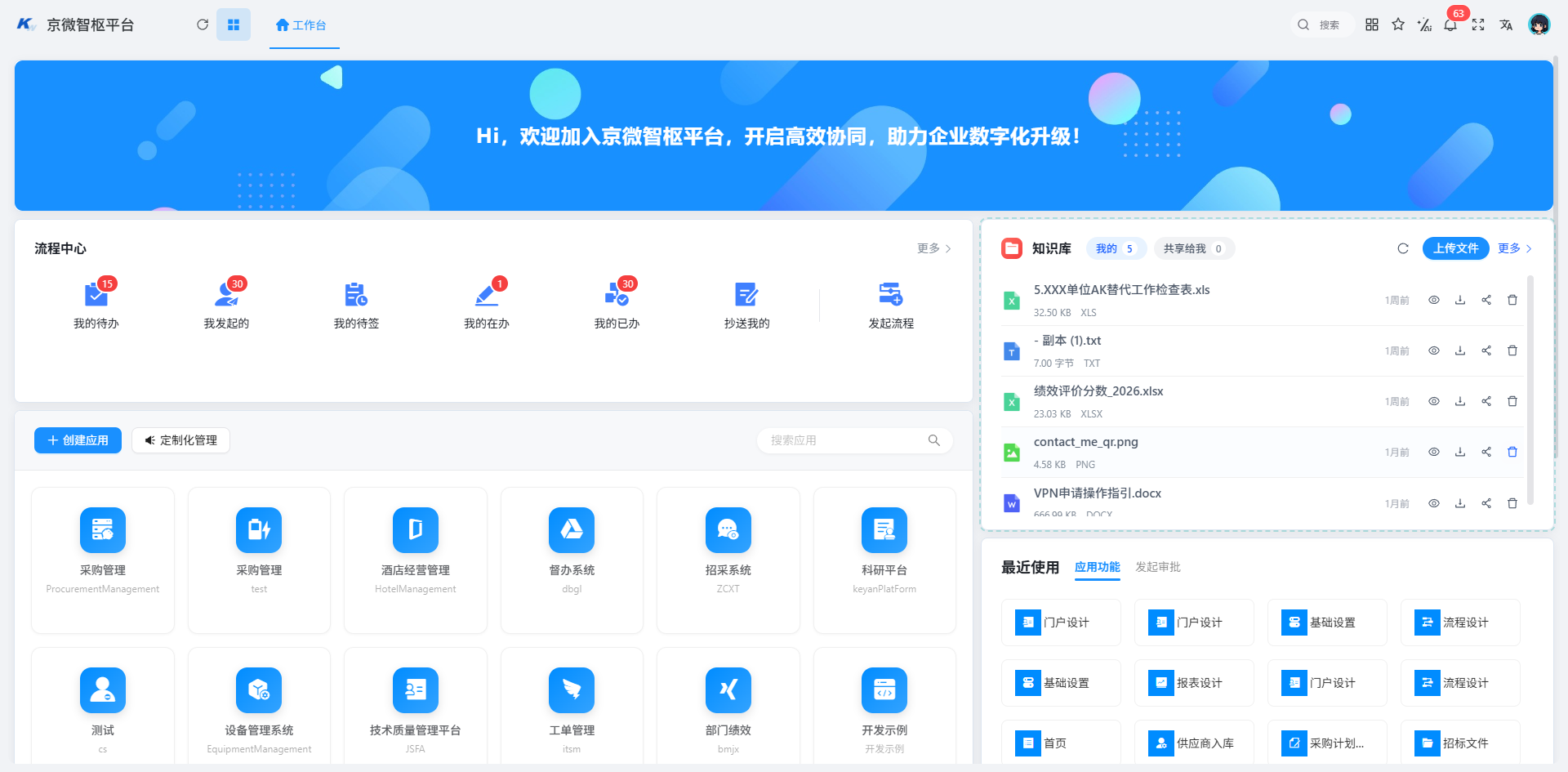
Task: Open the 督办系统 app icon
Action: tap(572, 530)
